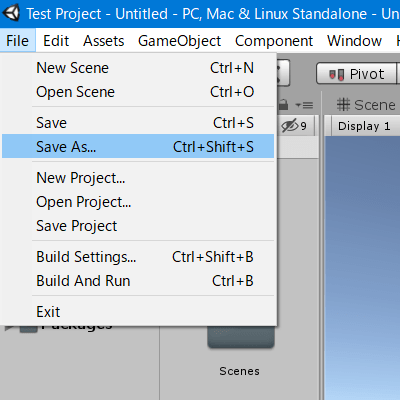Image resolution: width=400 pixels, height=400 pixels.
Task: Select the Scenes folder thumbnail
Action: click(x=241, y=337)
